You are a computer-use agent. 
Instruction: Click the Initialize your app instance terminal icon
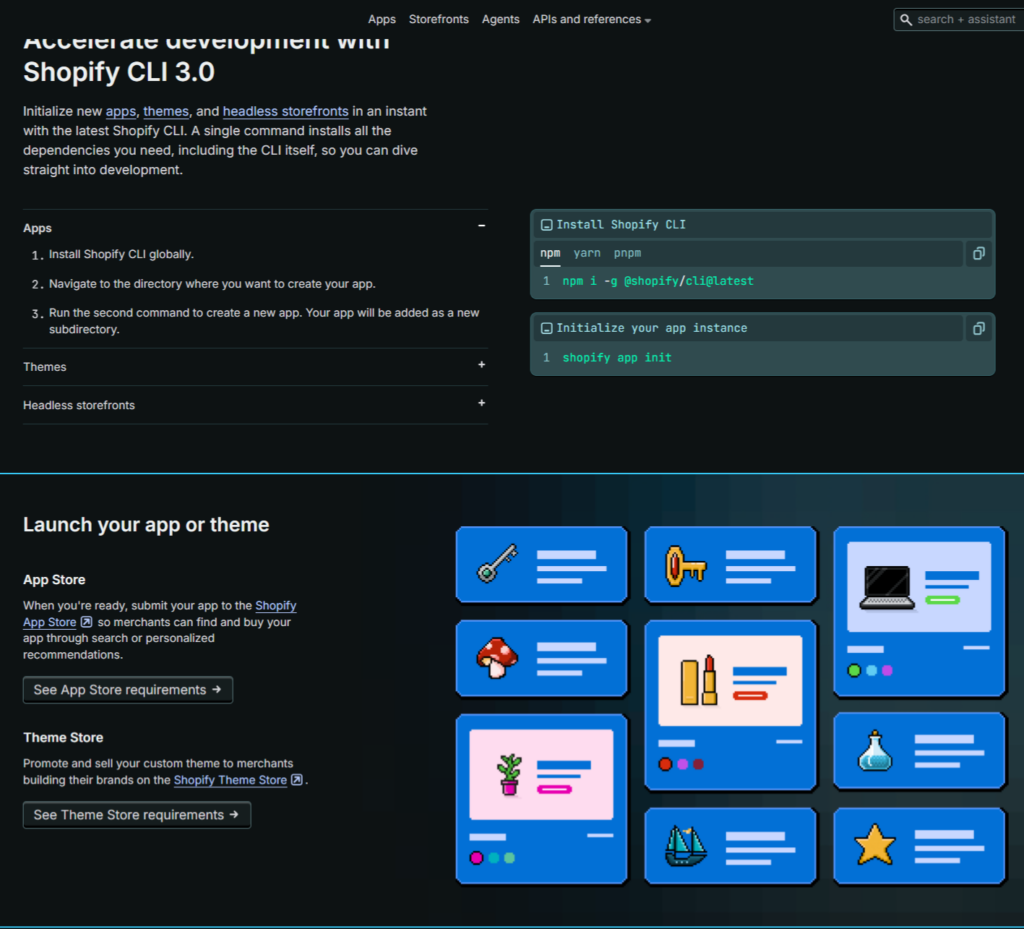[547, 328]
